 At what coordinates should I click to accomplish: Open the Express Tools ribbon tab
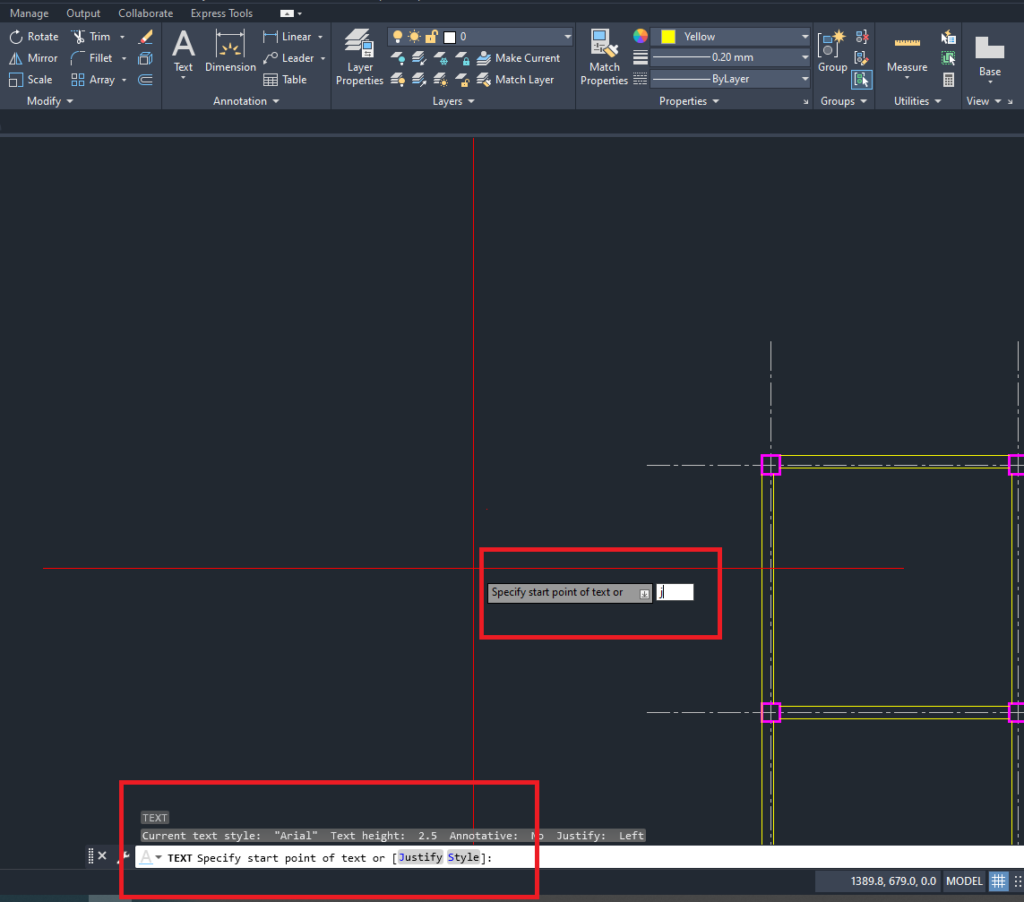coord(221,13)
